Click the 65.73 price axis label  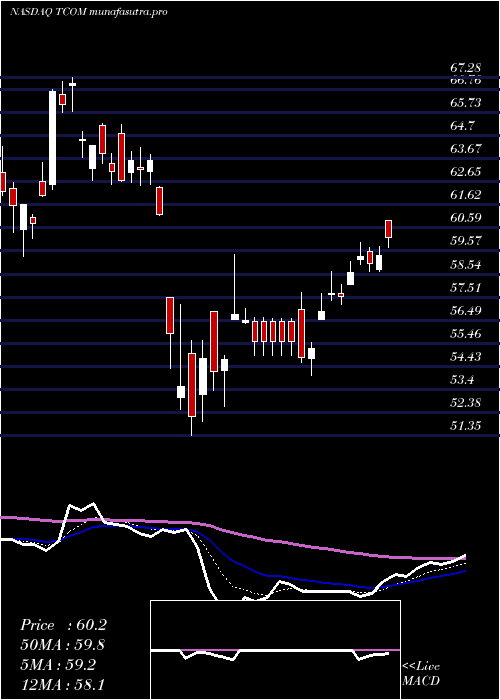465,103
